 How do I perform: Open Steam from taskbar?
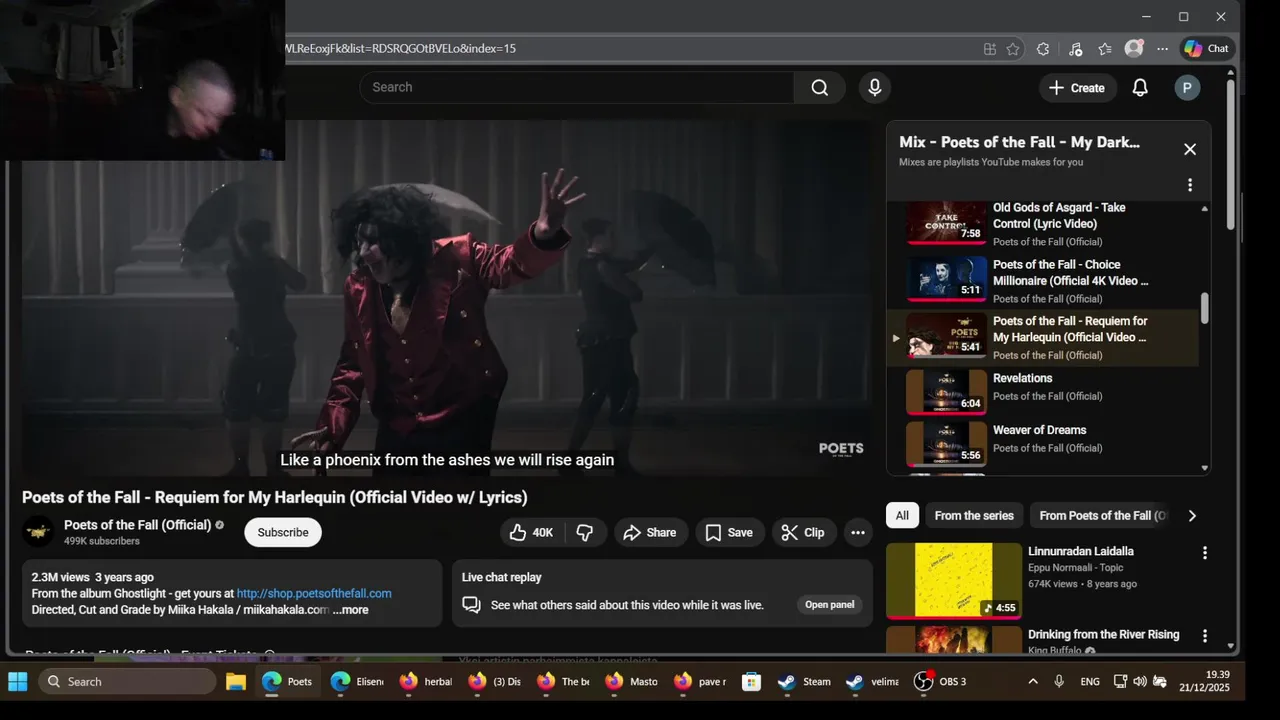click(x=805, y=682)
